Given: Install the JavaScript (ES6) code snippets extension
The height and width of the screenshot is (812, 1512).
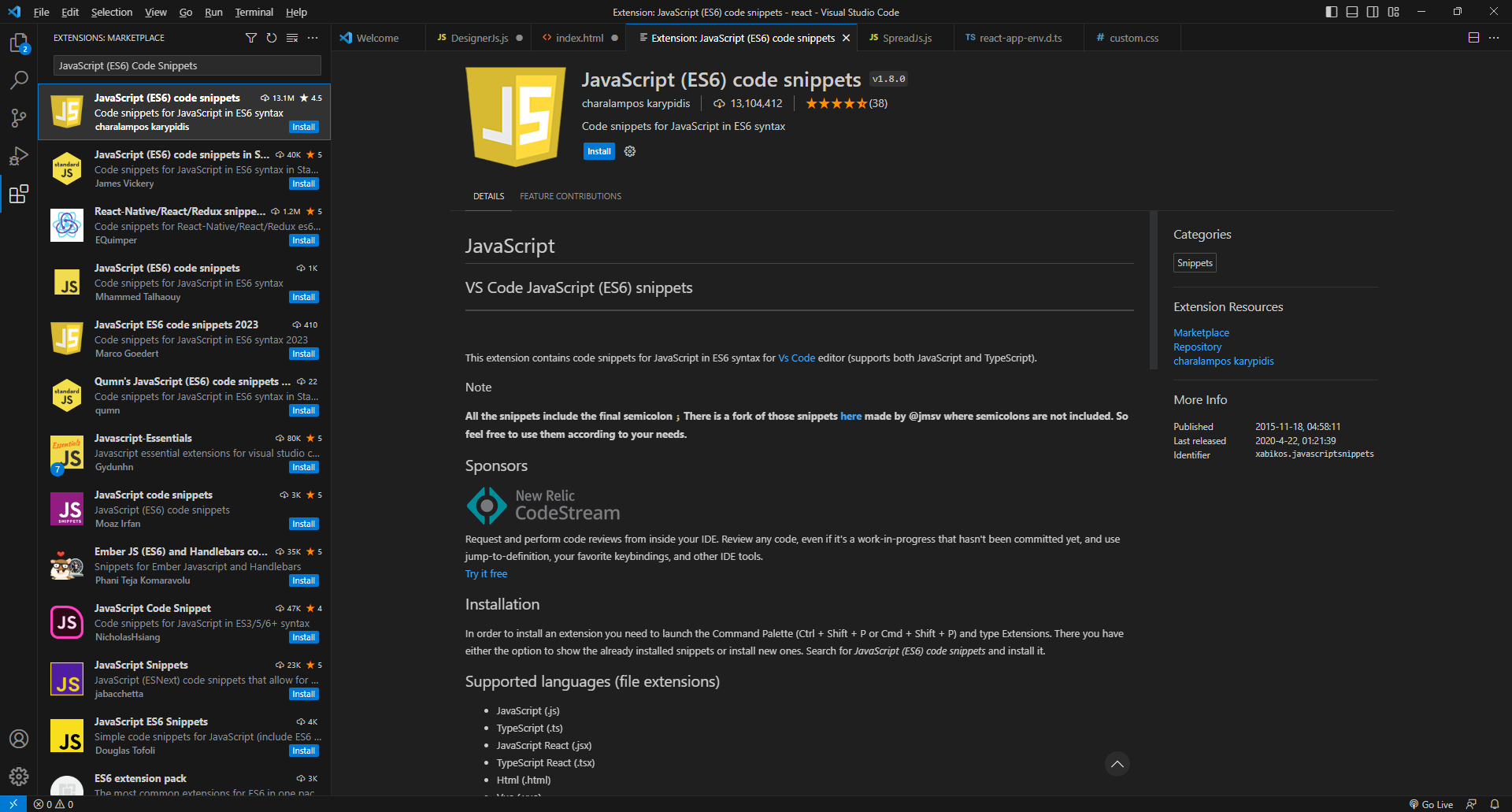Looking at the screenshot, I should click(x=598, y=150).
